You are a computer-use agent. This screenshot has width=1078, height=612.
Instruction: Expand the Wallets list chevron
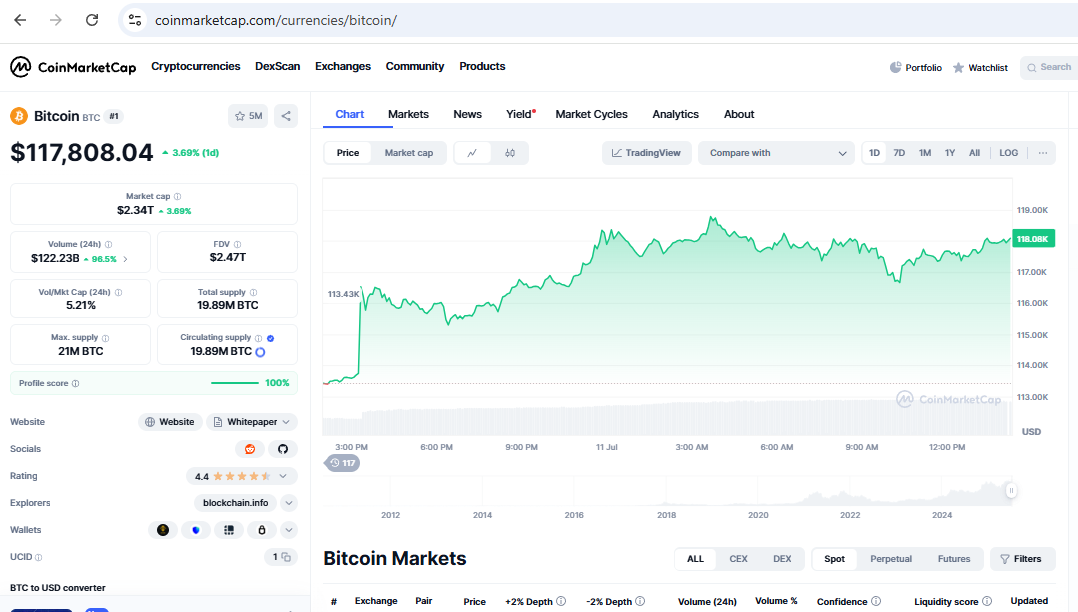[x=289, y=530]
